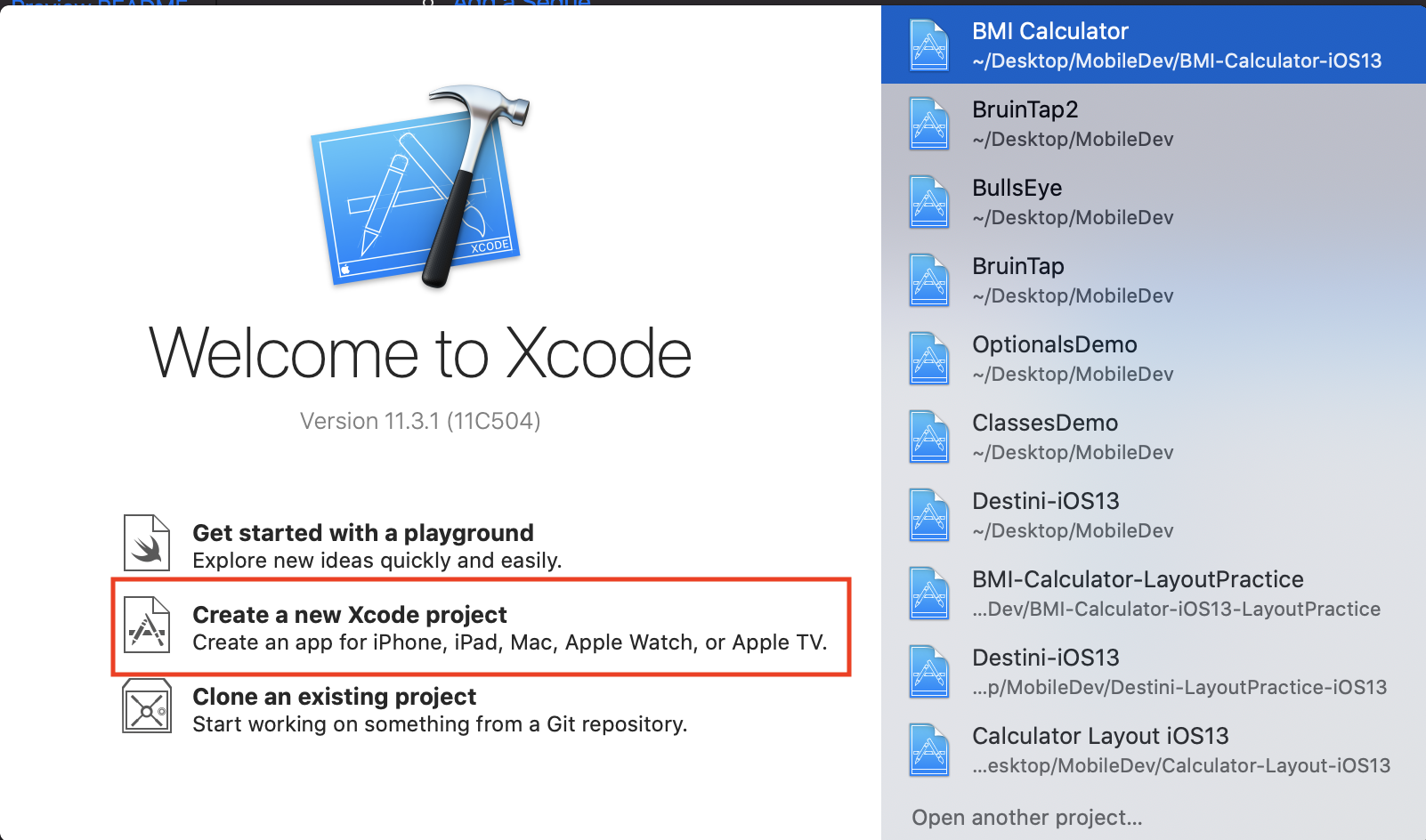Screen dimensions: 1426x840
Task: Click the path ~/Desktop/MobileDev/BMI-Calculator-iOS13
Action: (1177, 61)
